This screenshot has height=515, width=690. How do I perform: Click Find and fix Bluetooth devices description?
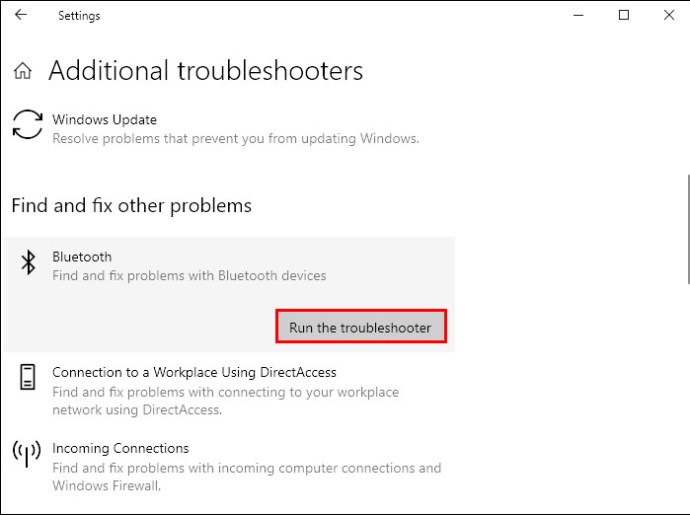[189, 276]
